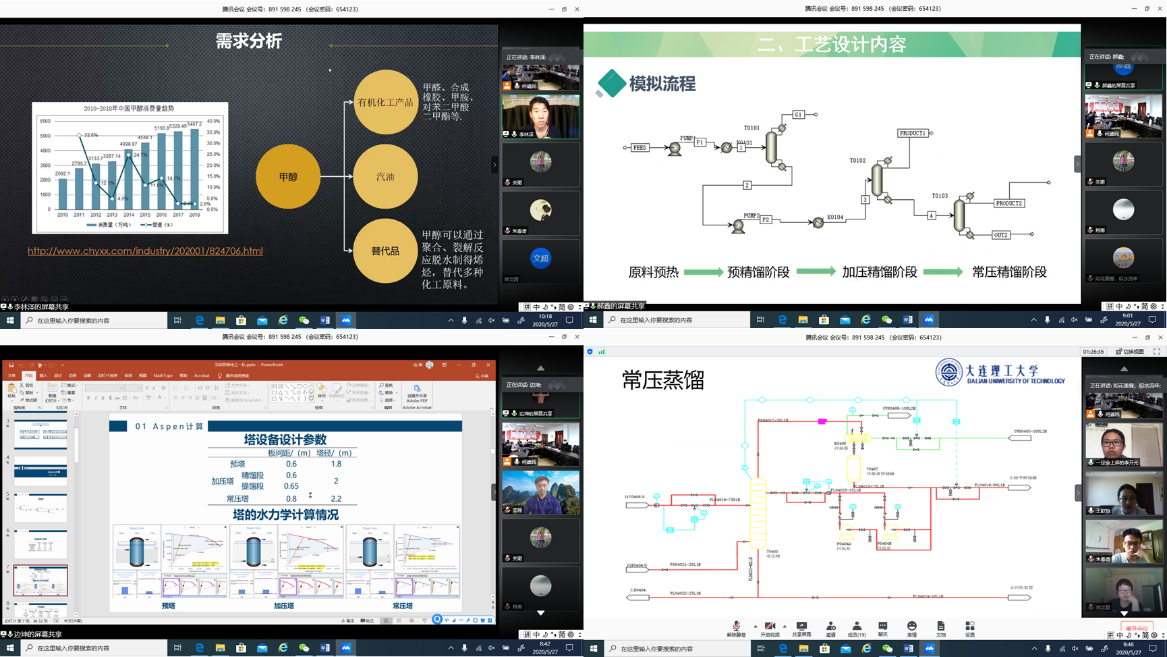Click the 共享屏幕 share screen icon
Screen dimensions: 1167x657
coord(802,626)
